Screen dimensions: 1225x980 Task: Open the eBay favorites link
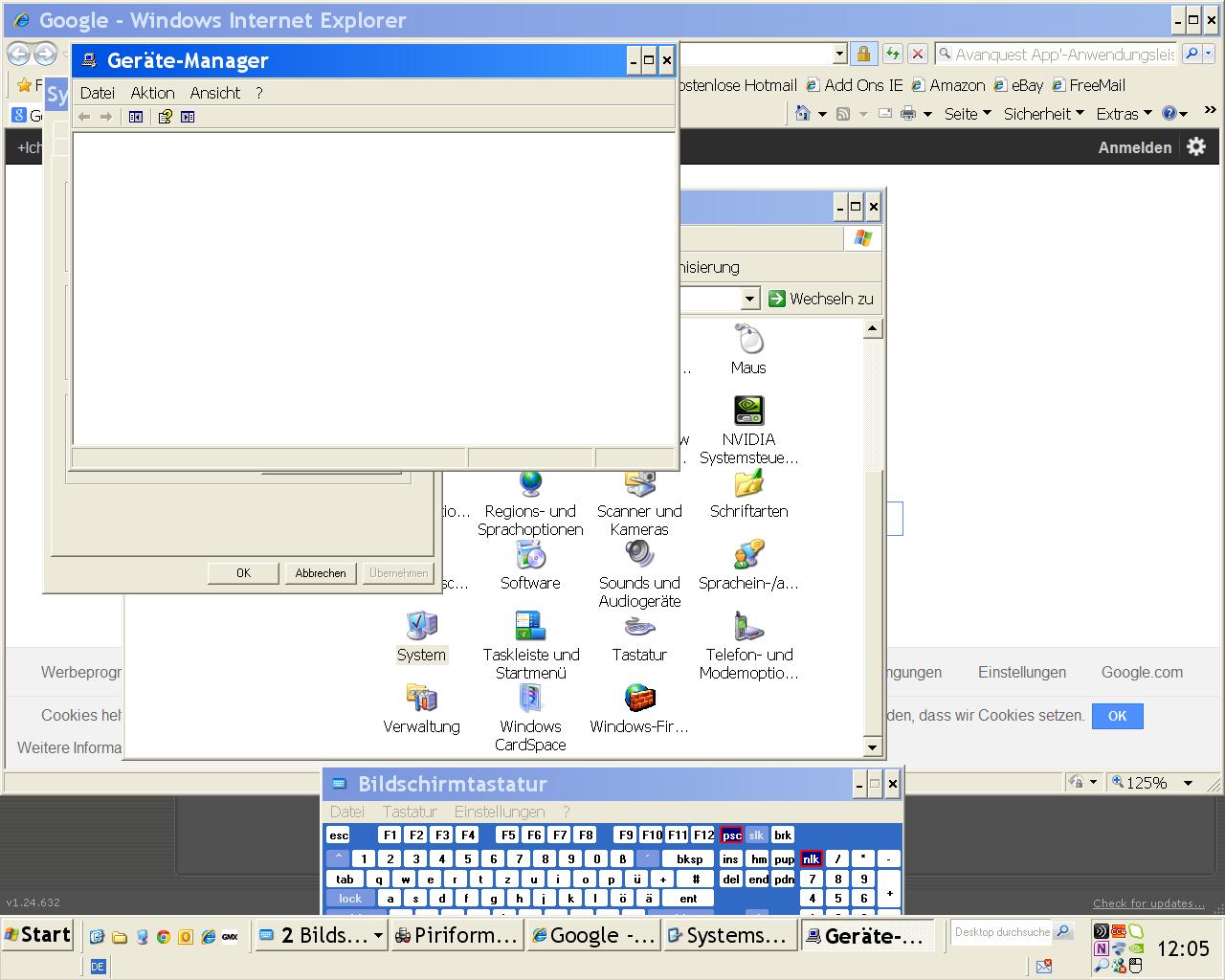pos(1018,85)
